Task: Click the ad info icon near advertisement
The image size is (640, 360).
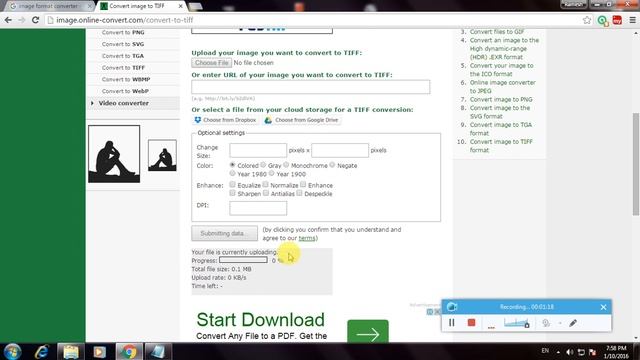Action: [x=430, y=312]
